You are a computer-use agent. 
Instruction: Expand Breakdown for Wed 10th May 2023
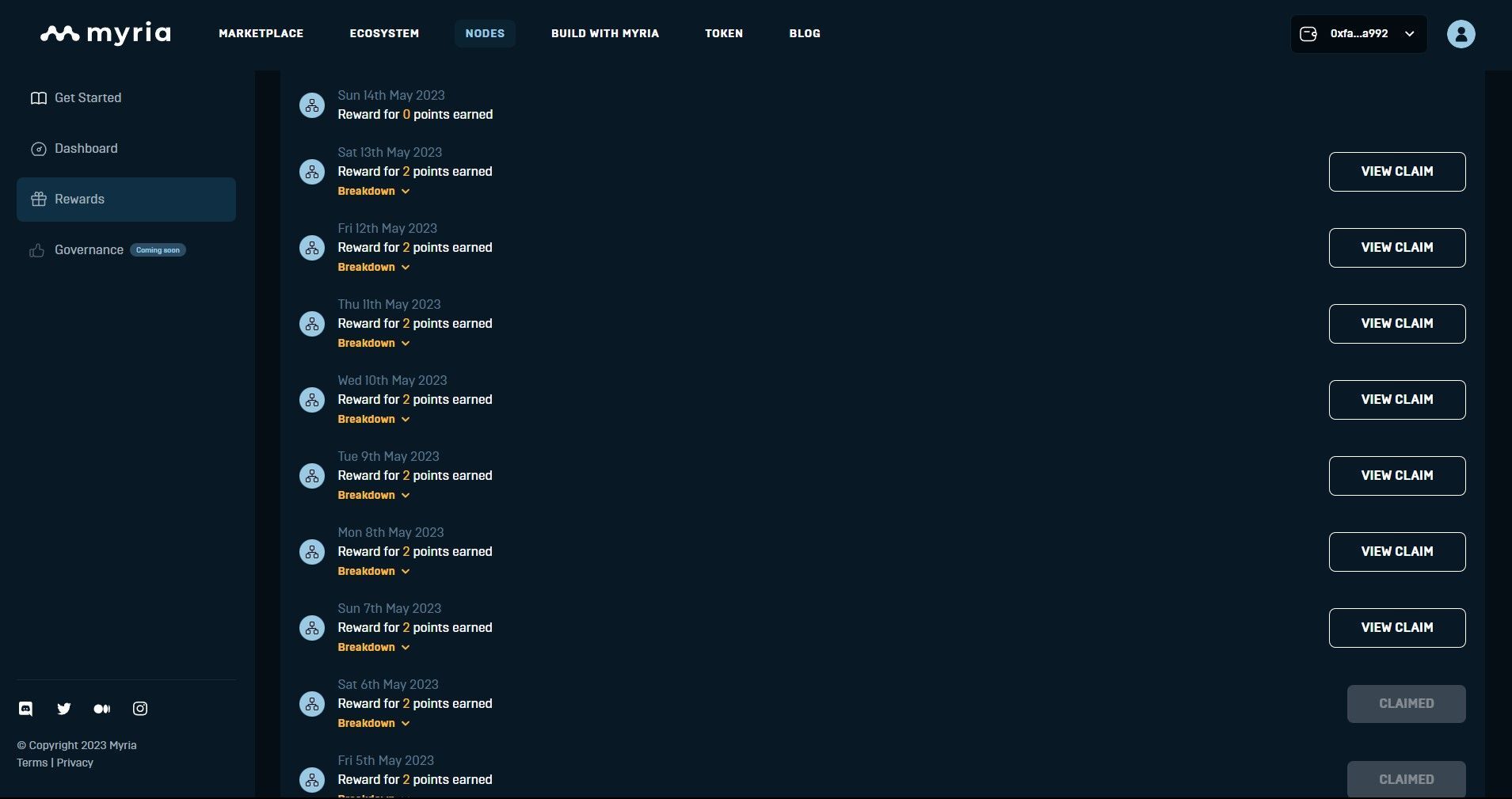pyautogui.click(x=373, y=419)
